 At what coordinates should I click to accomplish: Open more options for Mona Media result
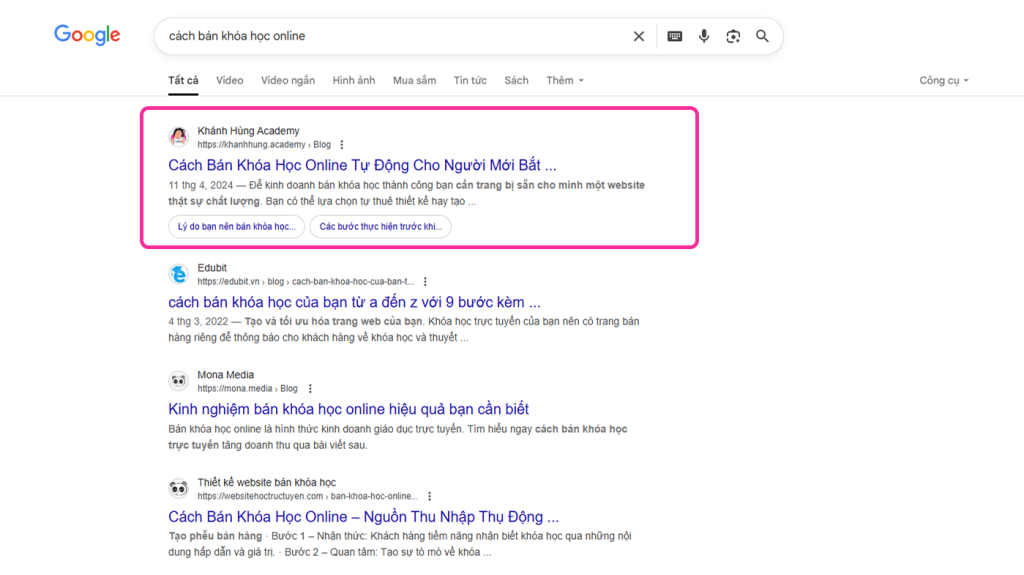click(x=310, y=389)
